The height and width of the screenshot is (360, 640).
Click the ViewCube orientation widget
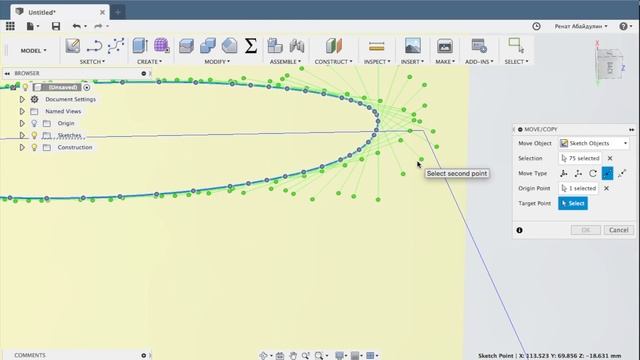[609, 63]
